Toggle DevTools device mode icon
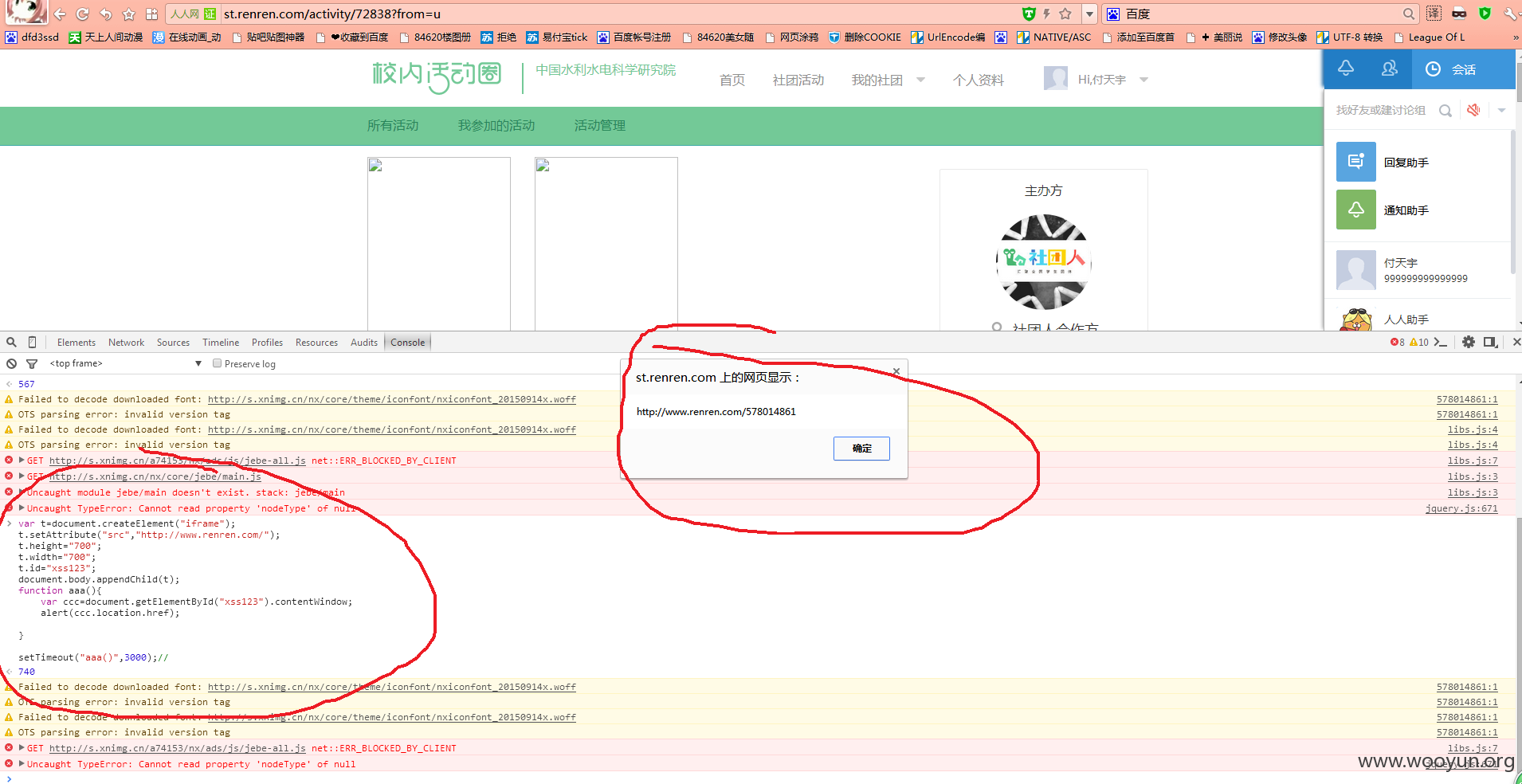1522x784 pixels. [32, 342]
